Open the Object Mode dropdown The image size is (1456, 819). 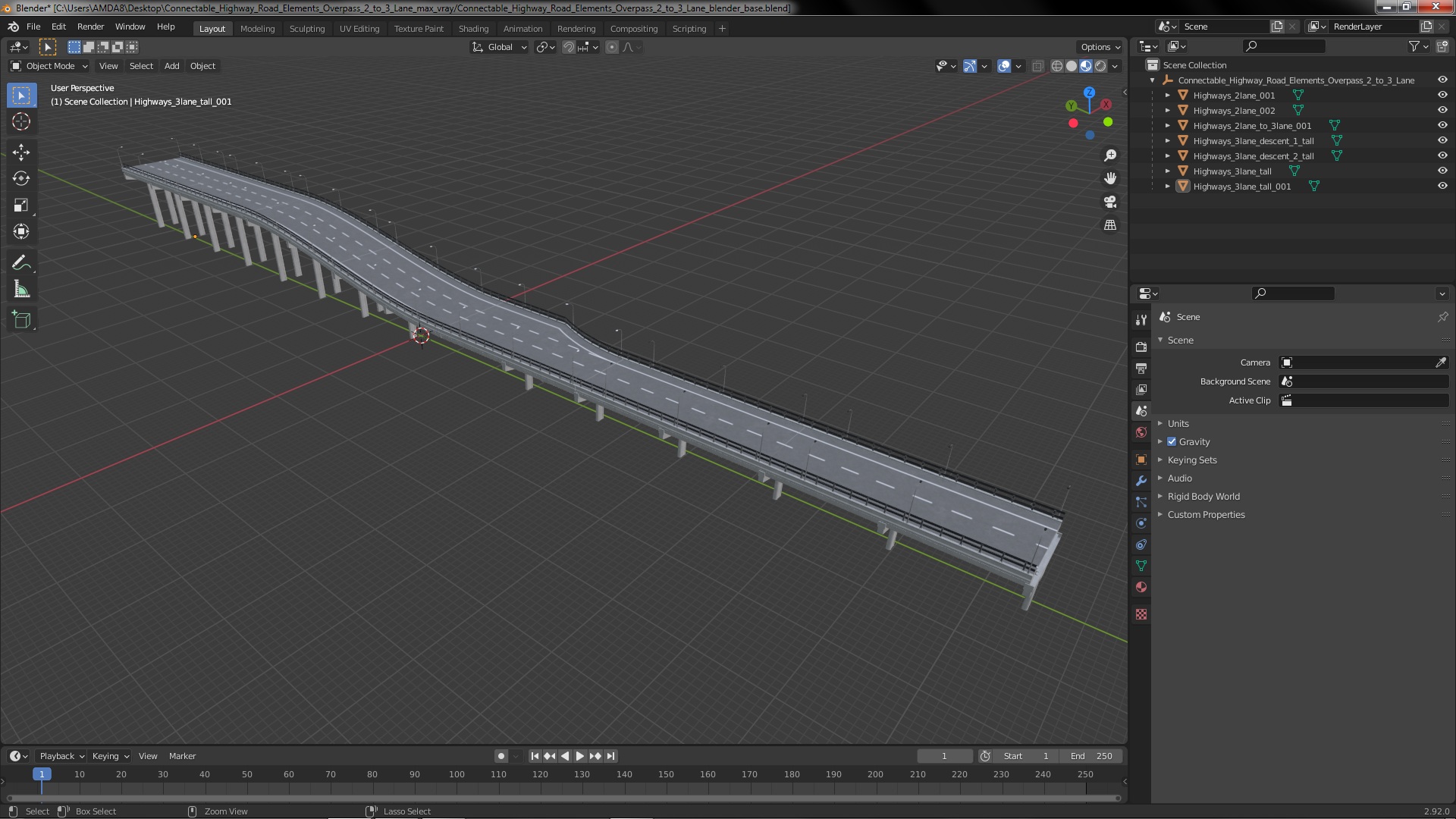[x=48, y=65]
